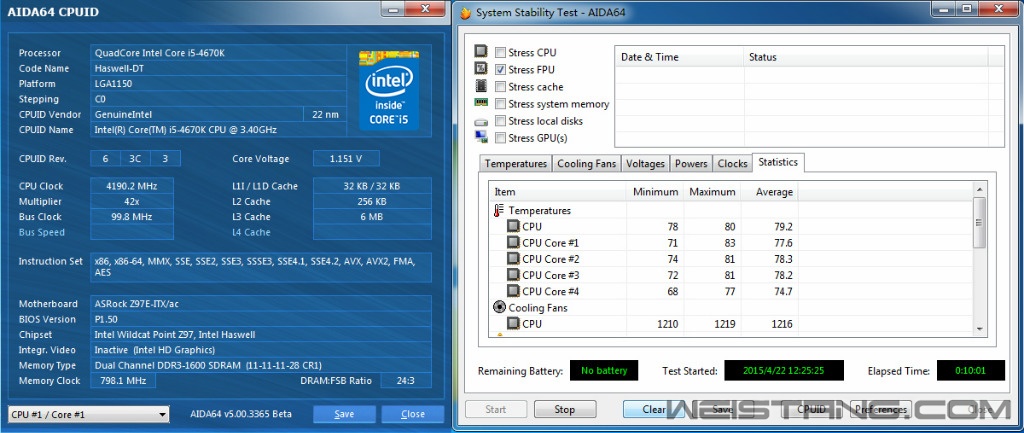
Task: Click the fan icon next to Cooling Fans
Action: pos(499,308)
